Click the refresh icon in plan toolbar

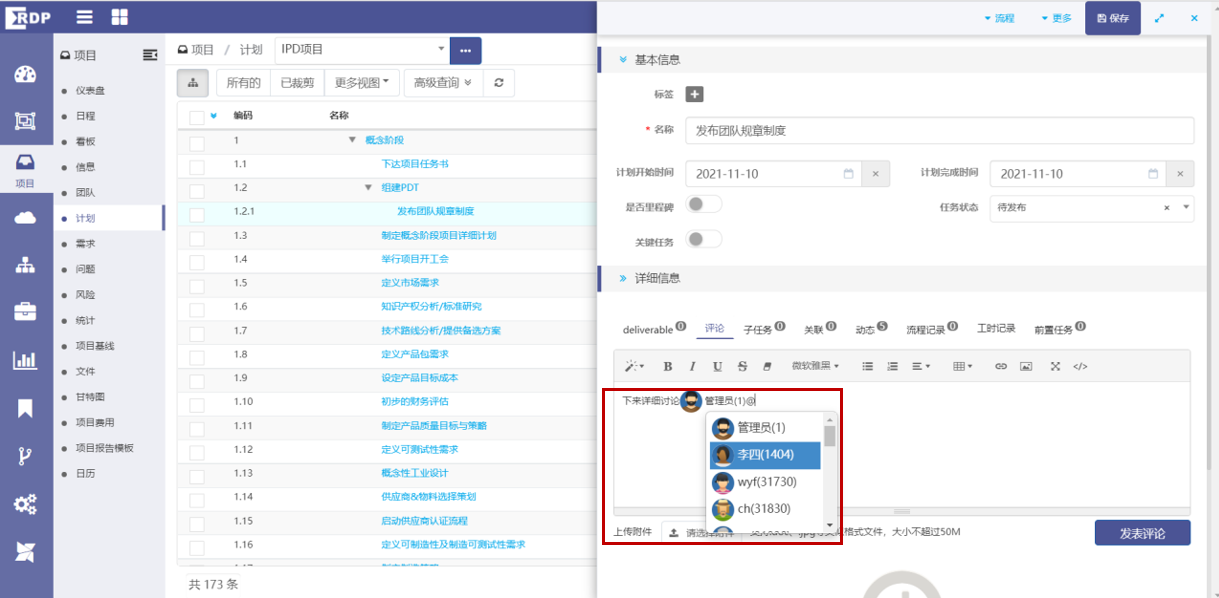pyautogui.click(x=498, y=83)
